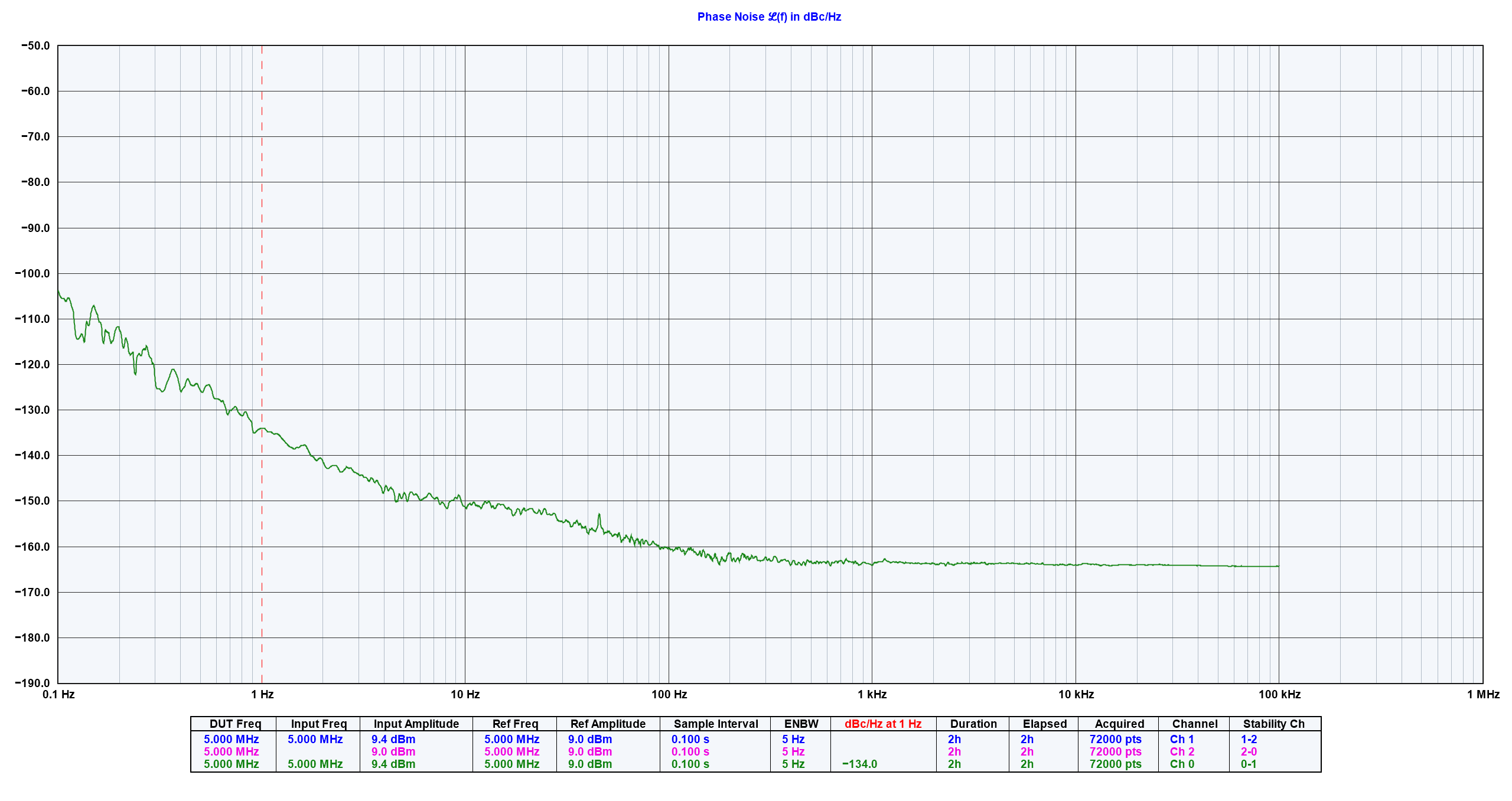The image size is (1512, 801).
Task: Click the Sample Interval column header
Action: click(x=715, y=724)
